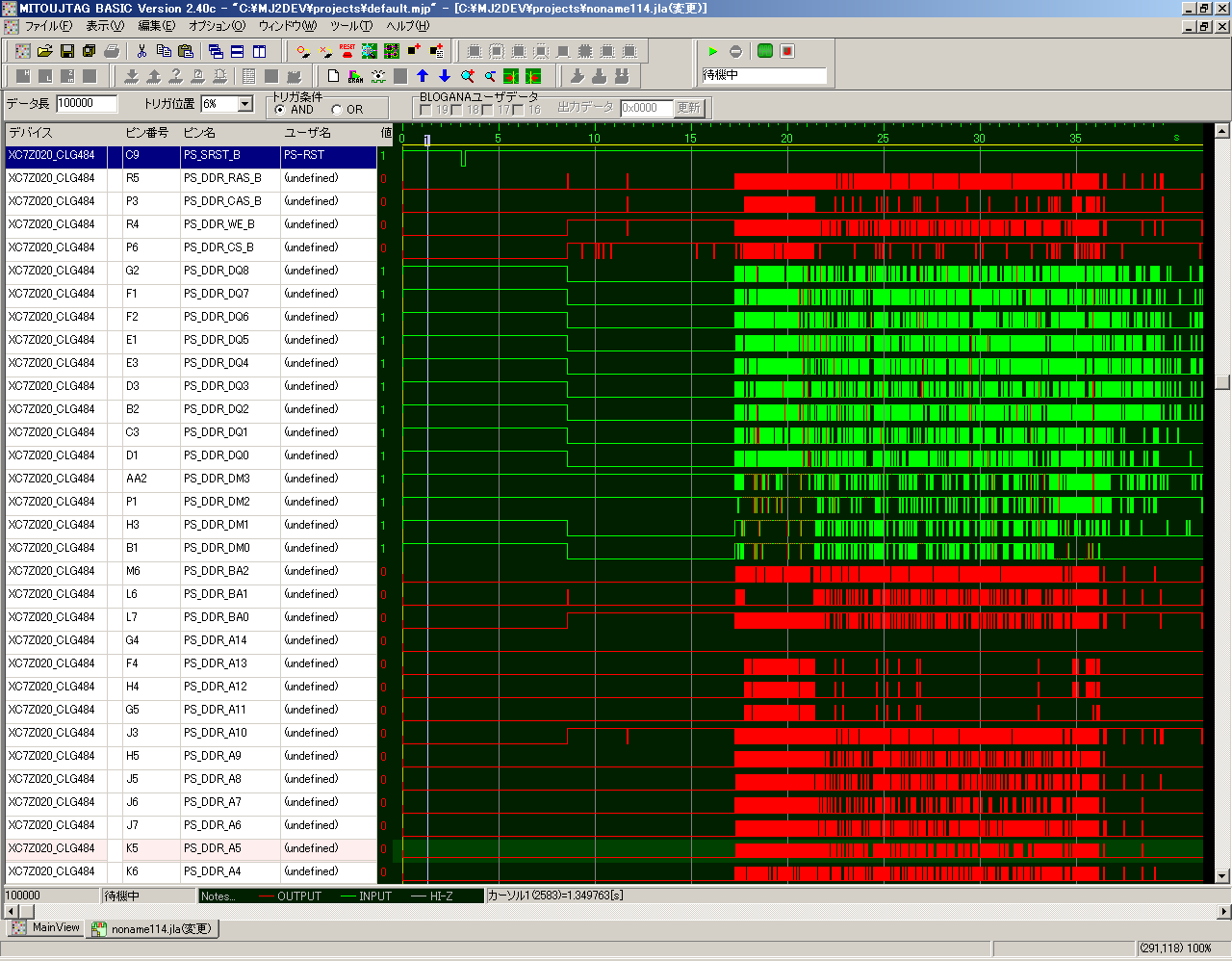Click the 更新 update button
The height and width of the screenshot is (961, 1232).
688,108
